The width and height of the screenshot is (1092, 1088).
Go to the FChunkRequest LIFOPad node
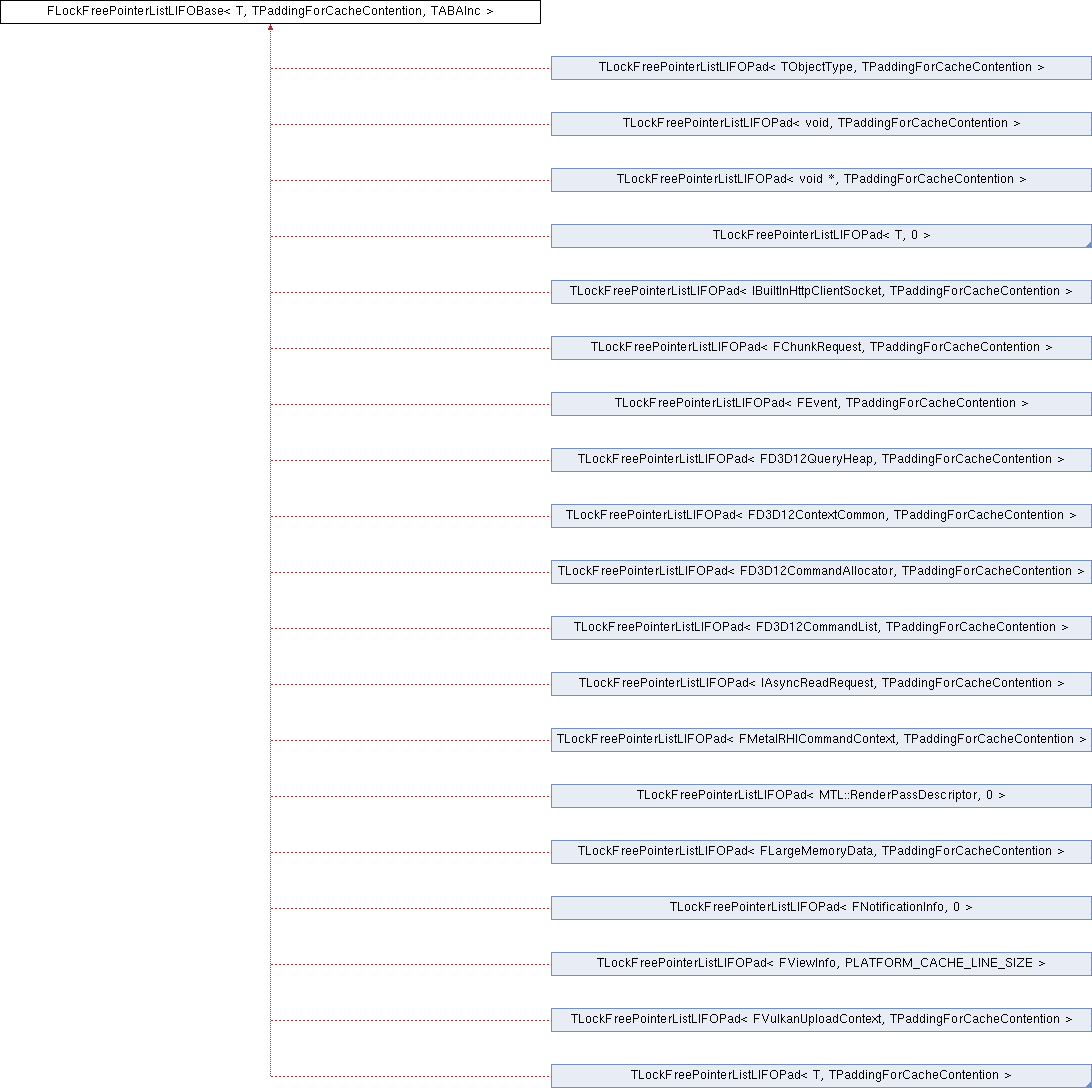coord(821,347)
